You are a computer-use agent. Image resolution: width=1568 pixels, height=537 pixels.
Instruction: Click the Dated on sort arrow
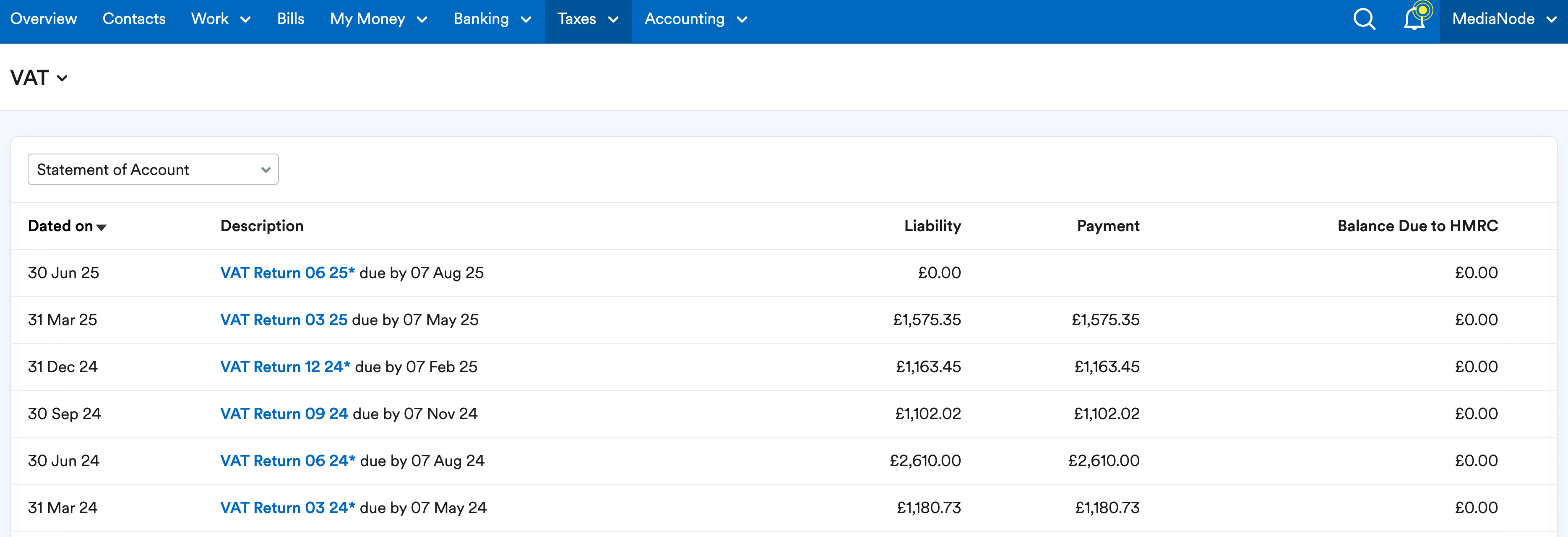(102, 227)
